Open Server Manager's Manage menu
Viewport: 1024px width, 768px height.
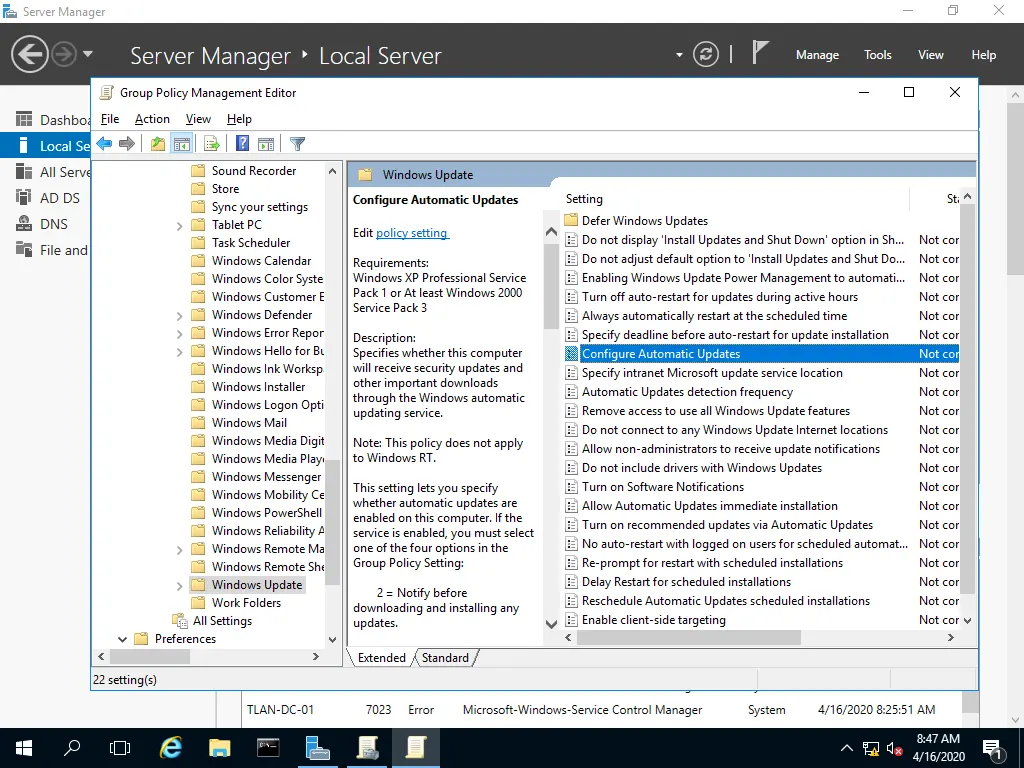pyautogui.click(x=817, y=55)
